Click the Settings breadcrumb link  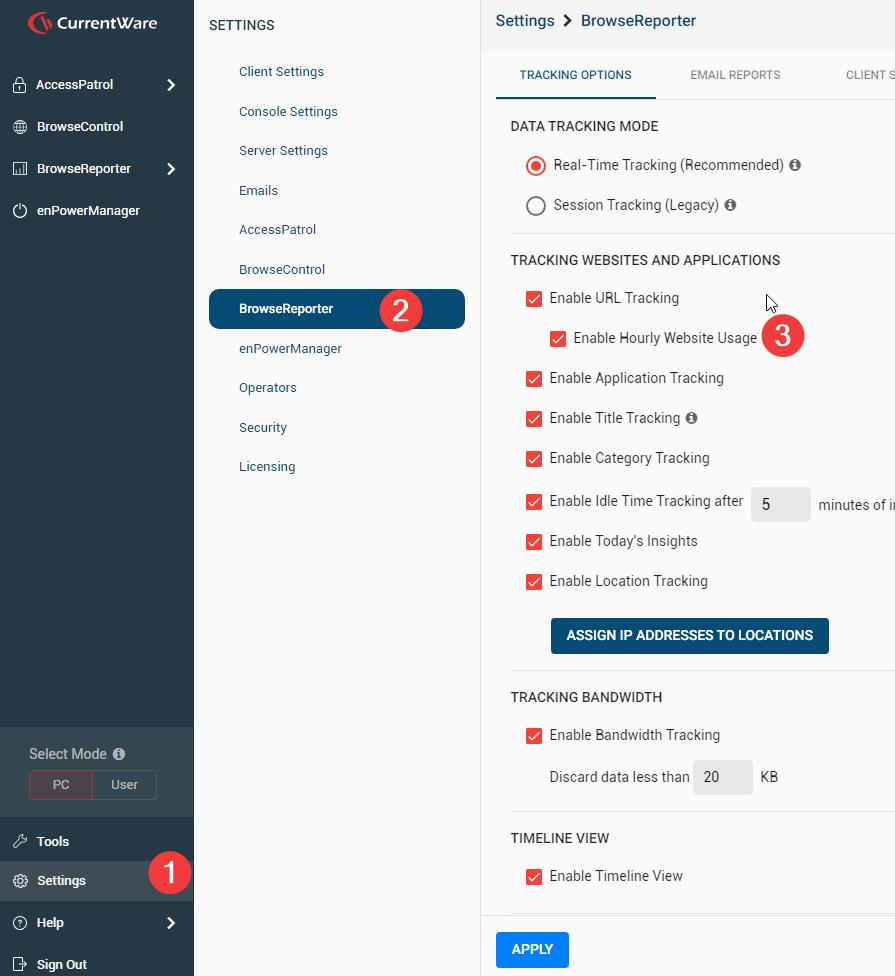(525, 21)
